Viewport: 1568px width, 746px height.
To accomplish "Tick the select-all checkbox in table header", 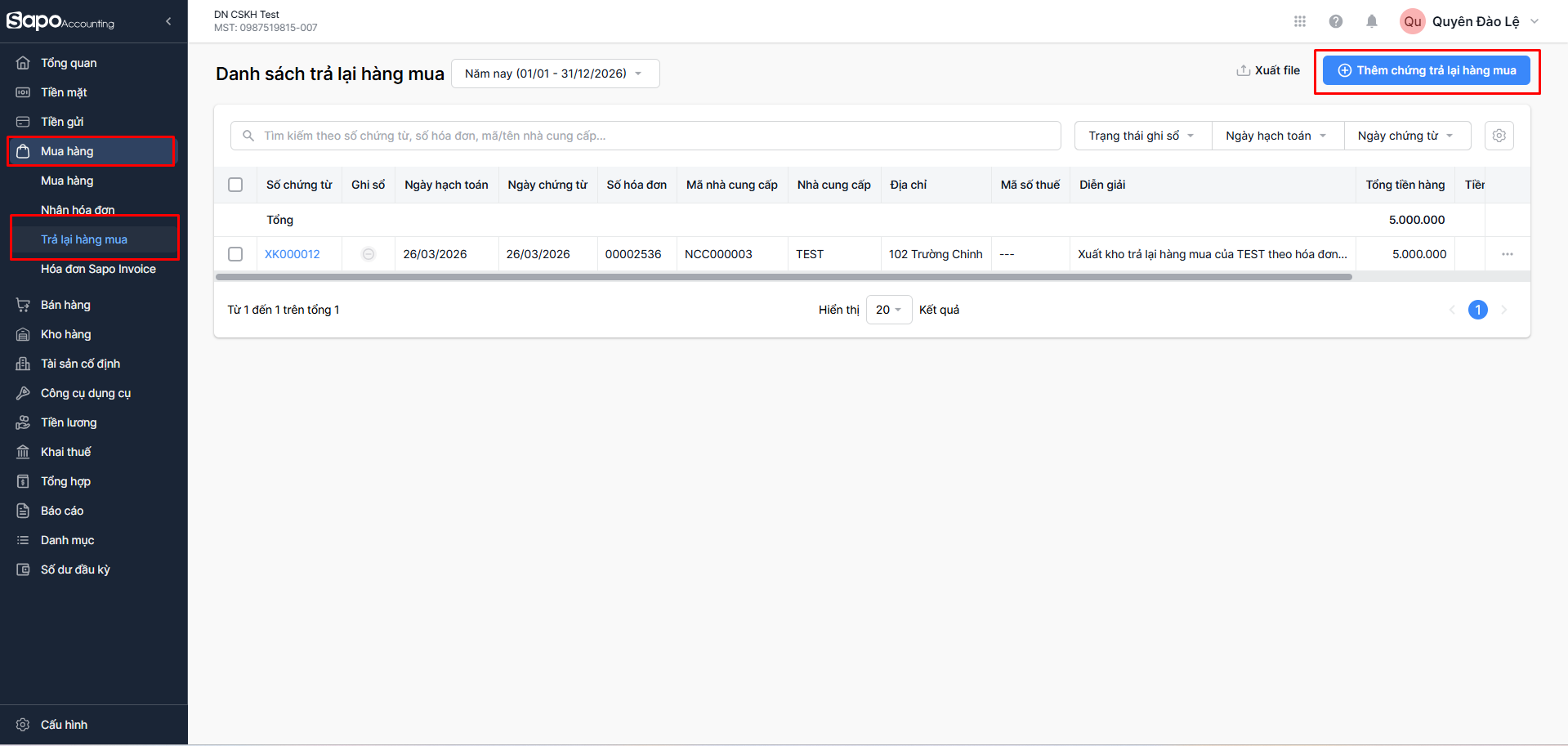I will (x=235, y=185).
